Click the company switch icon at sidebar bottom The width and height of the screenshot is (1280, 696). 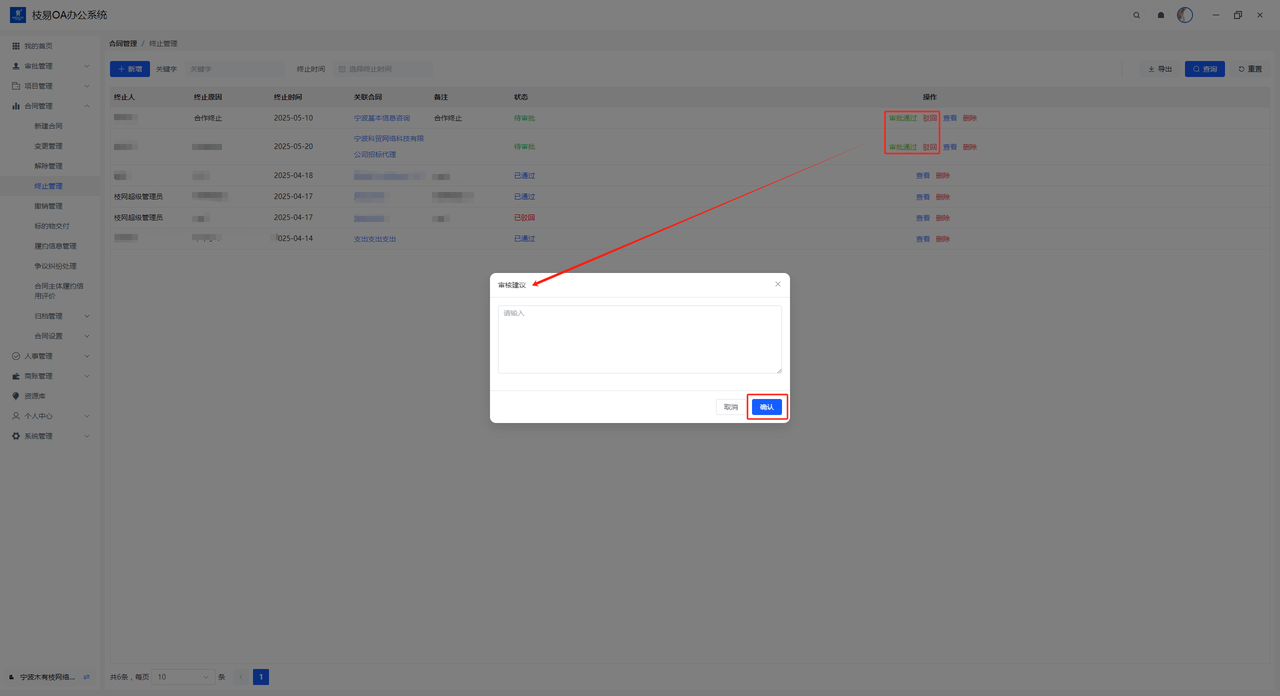click(86, 677)
